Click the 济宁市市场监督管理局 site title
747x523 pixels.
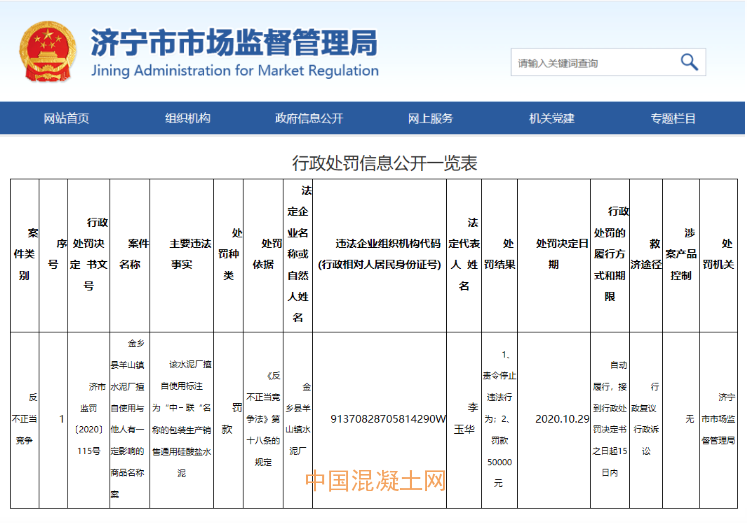234,42
